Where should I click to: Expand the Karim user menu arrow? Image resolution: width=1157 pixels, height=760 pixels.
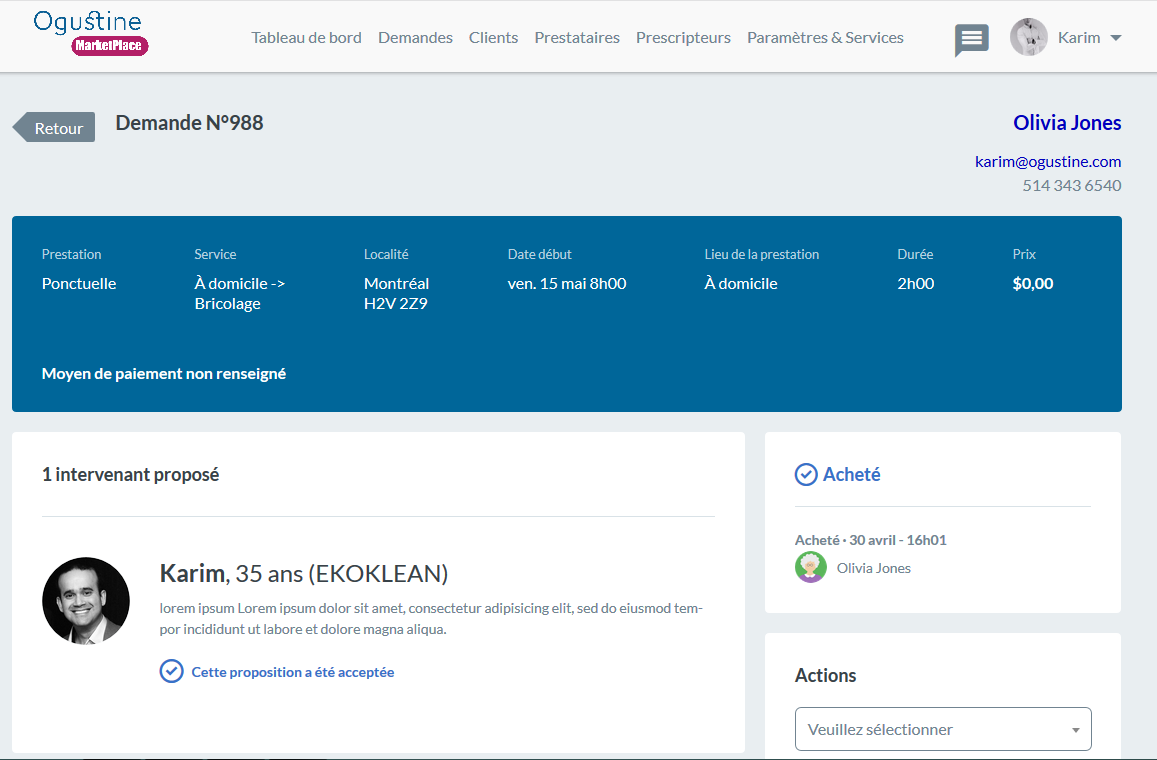(x=1116, y=38)
